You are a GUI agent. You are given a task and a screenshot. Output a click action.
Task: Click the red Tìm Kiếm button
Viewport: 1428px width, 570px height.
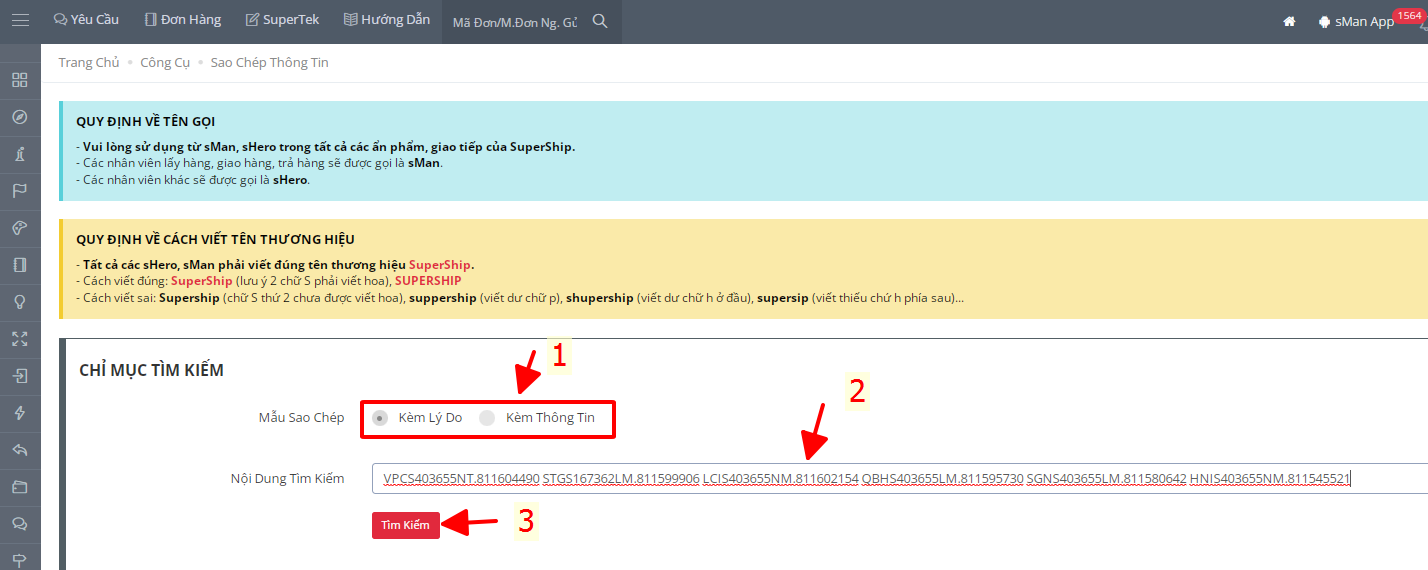click(x=406, y=525)
